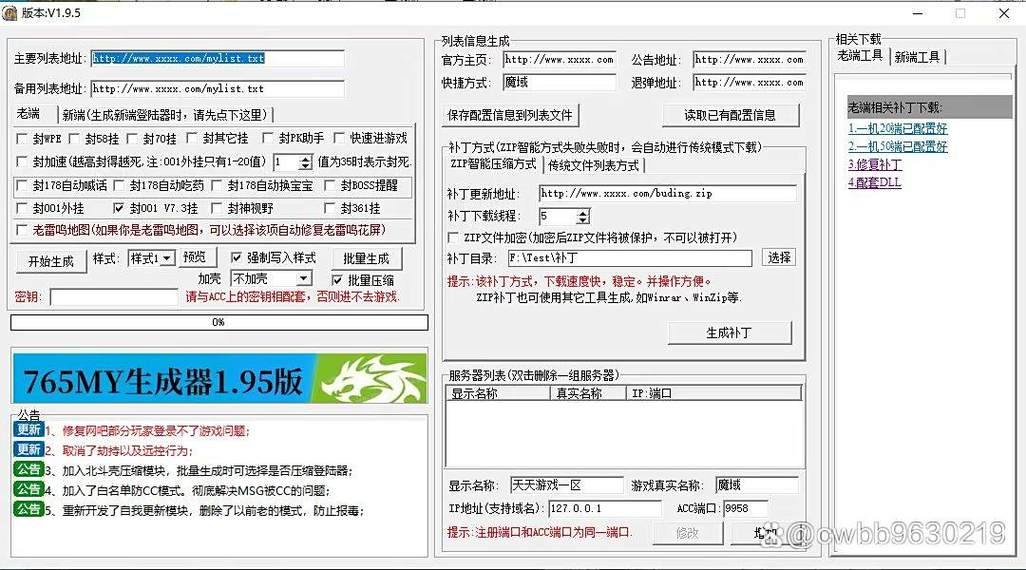Viewport: 1026px width, 570px height.
Task: Click the app icon in the title bar
Action: (11, 13)
